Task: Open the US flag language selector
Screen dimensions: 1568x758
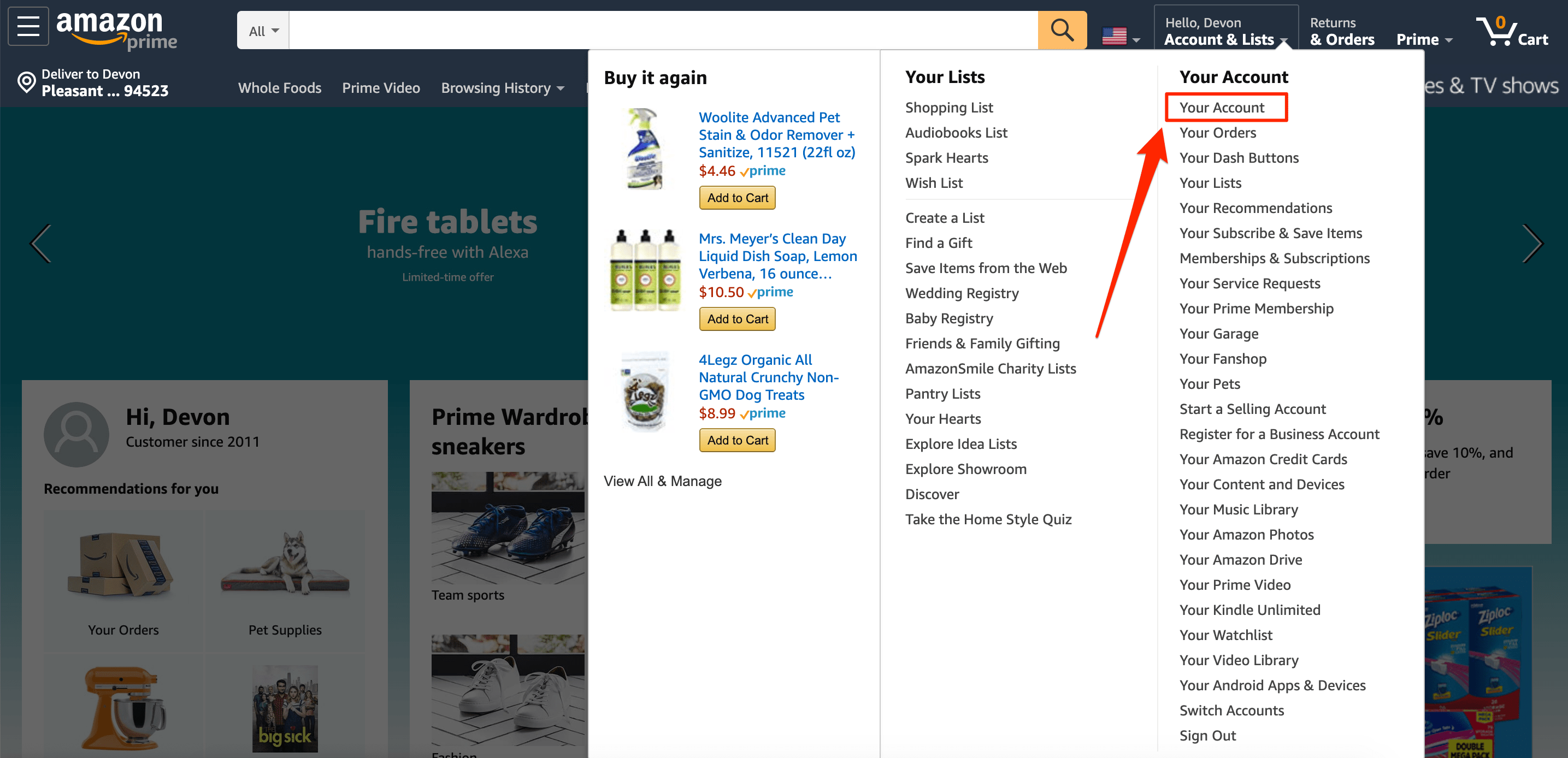Action: (x=1120, y=37)
